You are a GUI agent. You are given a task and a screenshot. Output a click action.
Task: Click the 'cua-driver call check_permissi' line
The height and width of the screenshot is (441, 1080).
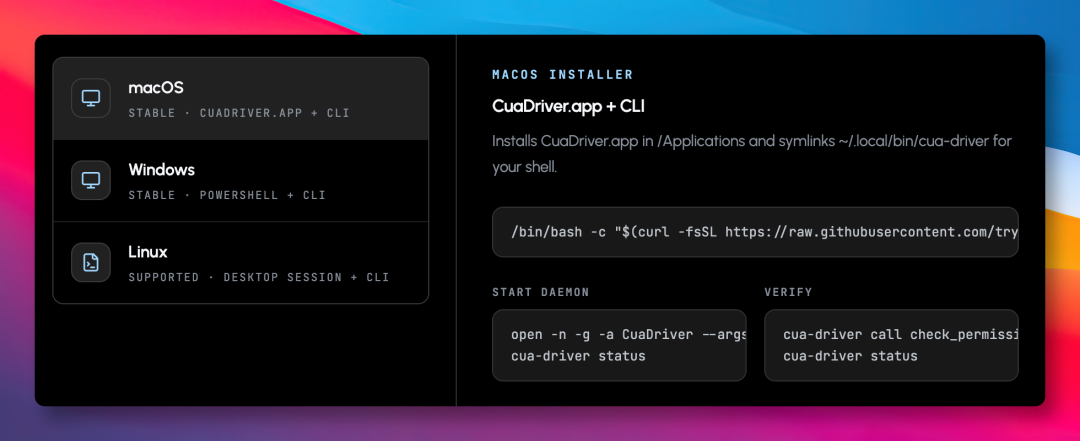(900, 335)
